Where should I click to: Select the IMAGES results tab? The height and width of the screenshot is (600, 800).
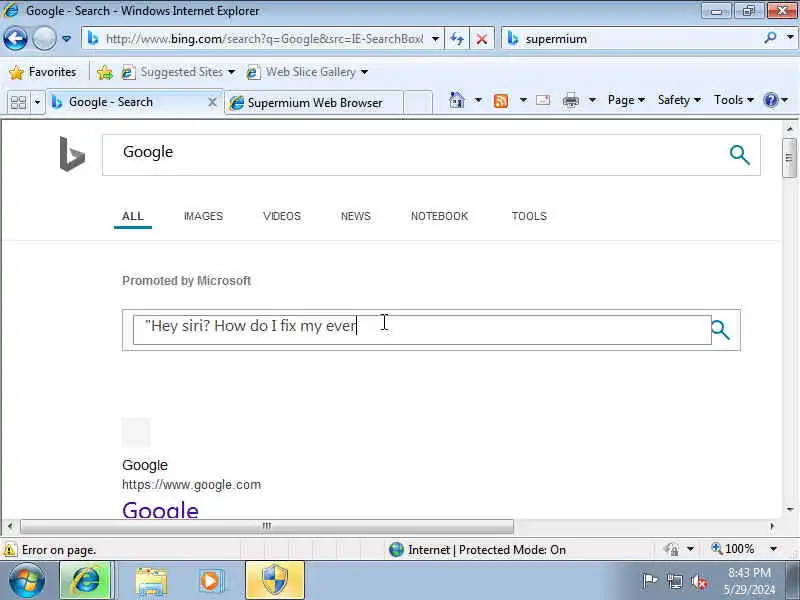[x=203, y=216]
